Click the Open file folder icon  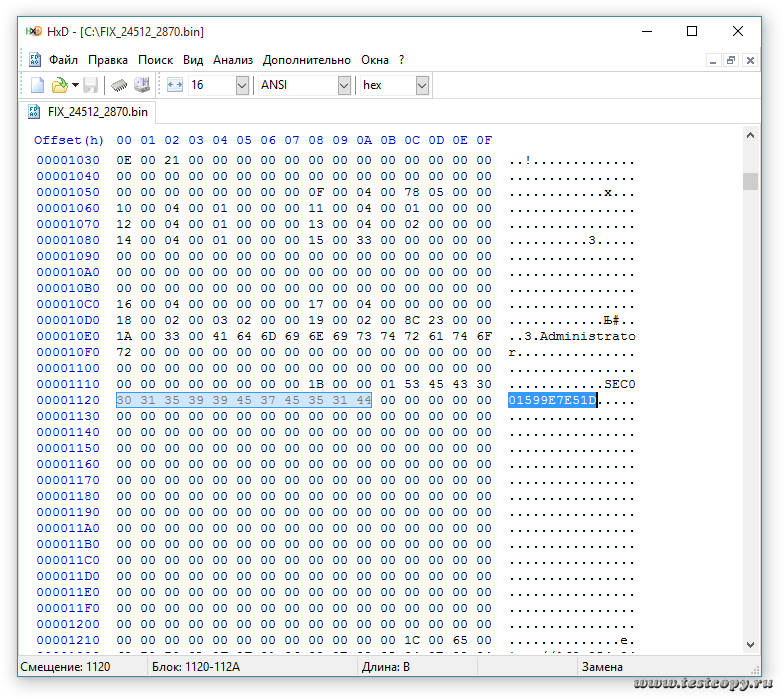59,86
